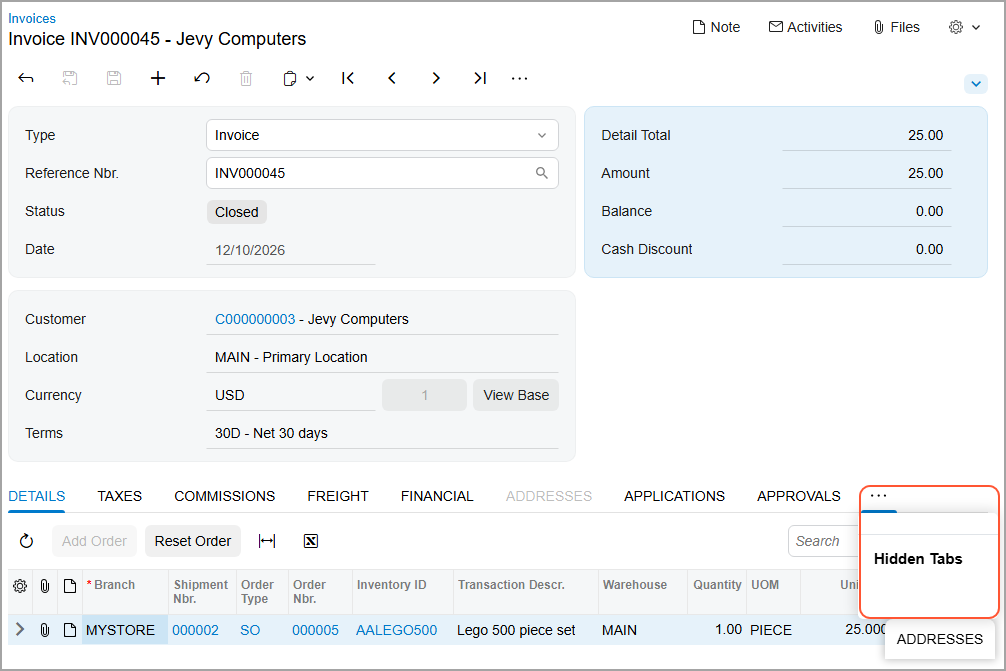
Task: Follow the Invoices breadcrumb link
Action: 32,19
